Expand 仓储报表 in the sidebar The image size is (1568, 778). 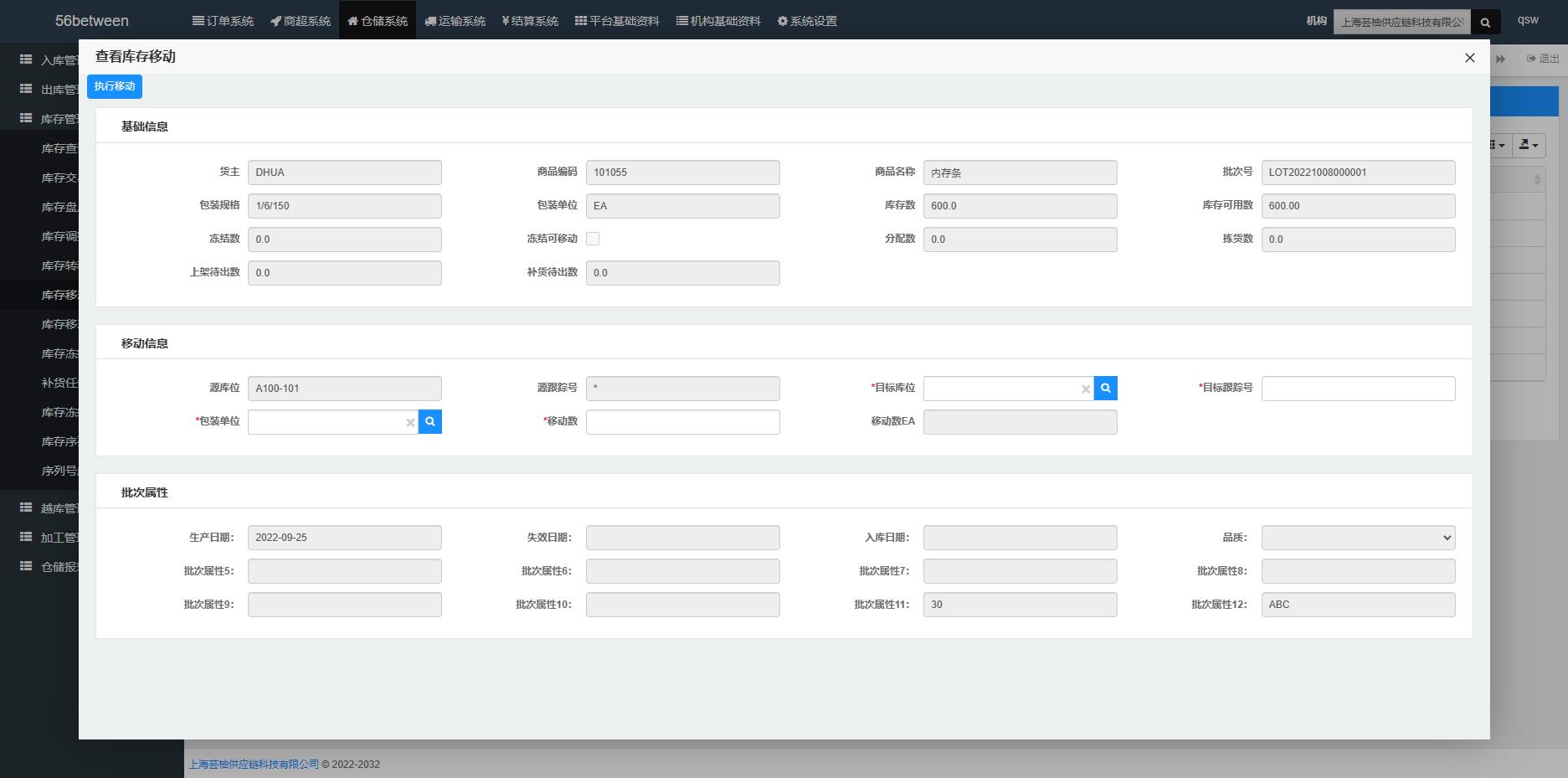tap(39, 567)
